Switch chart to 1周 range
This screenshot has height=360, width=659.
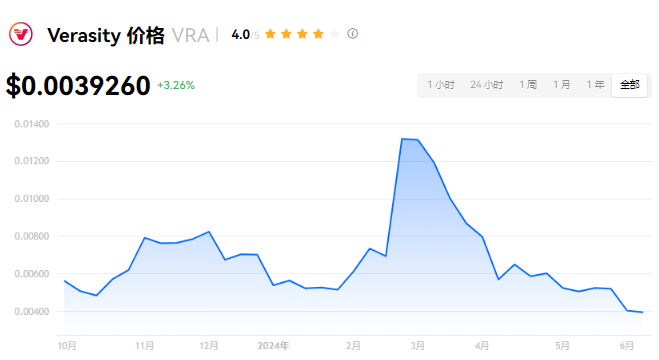528,85
